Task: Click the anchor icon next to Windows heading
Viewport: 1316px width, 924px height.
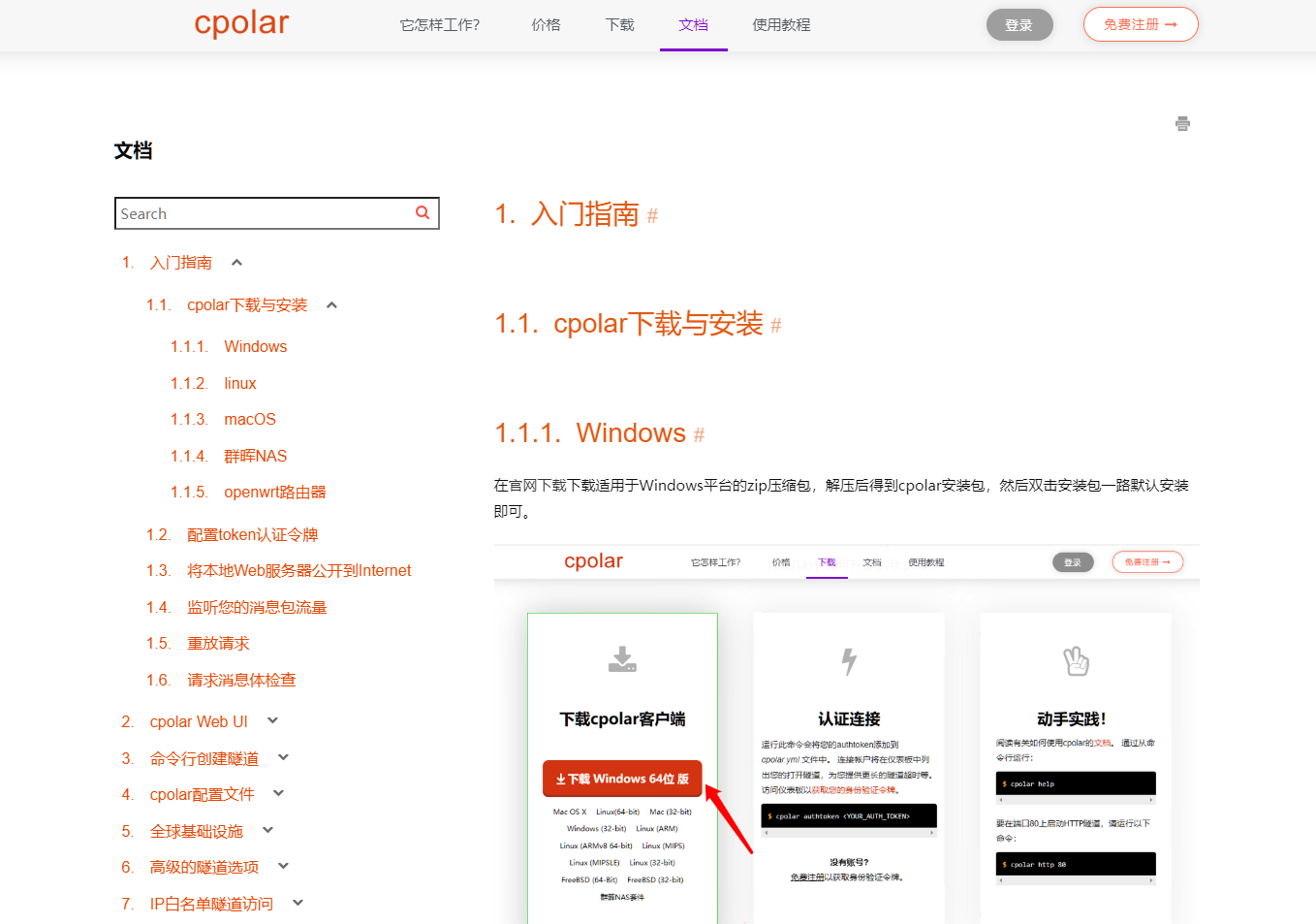Action: (700, 435)
